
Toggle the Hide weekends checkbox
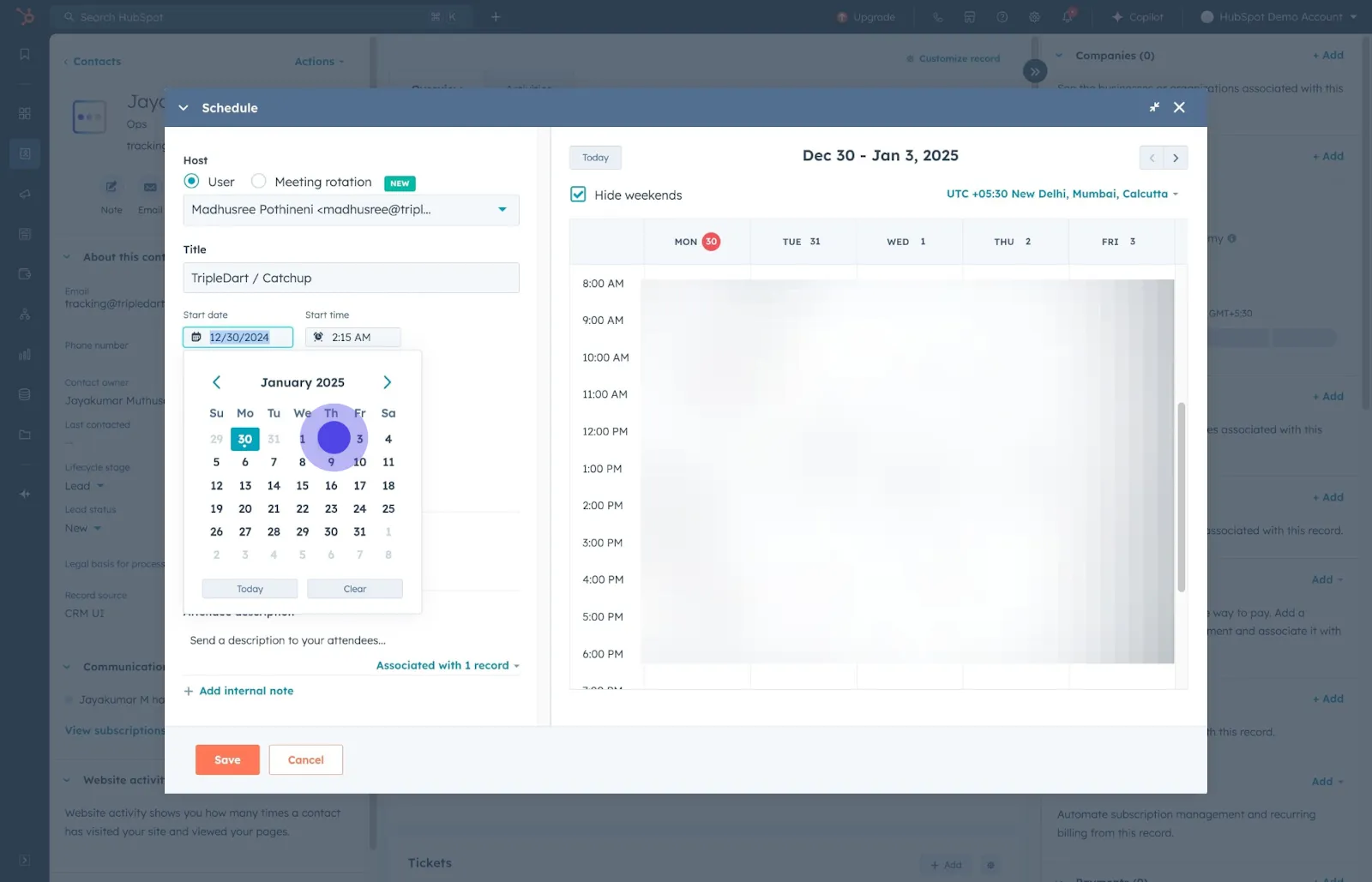click(579, 195)
